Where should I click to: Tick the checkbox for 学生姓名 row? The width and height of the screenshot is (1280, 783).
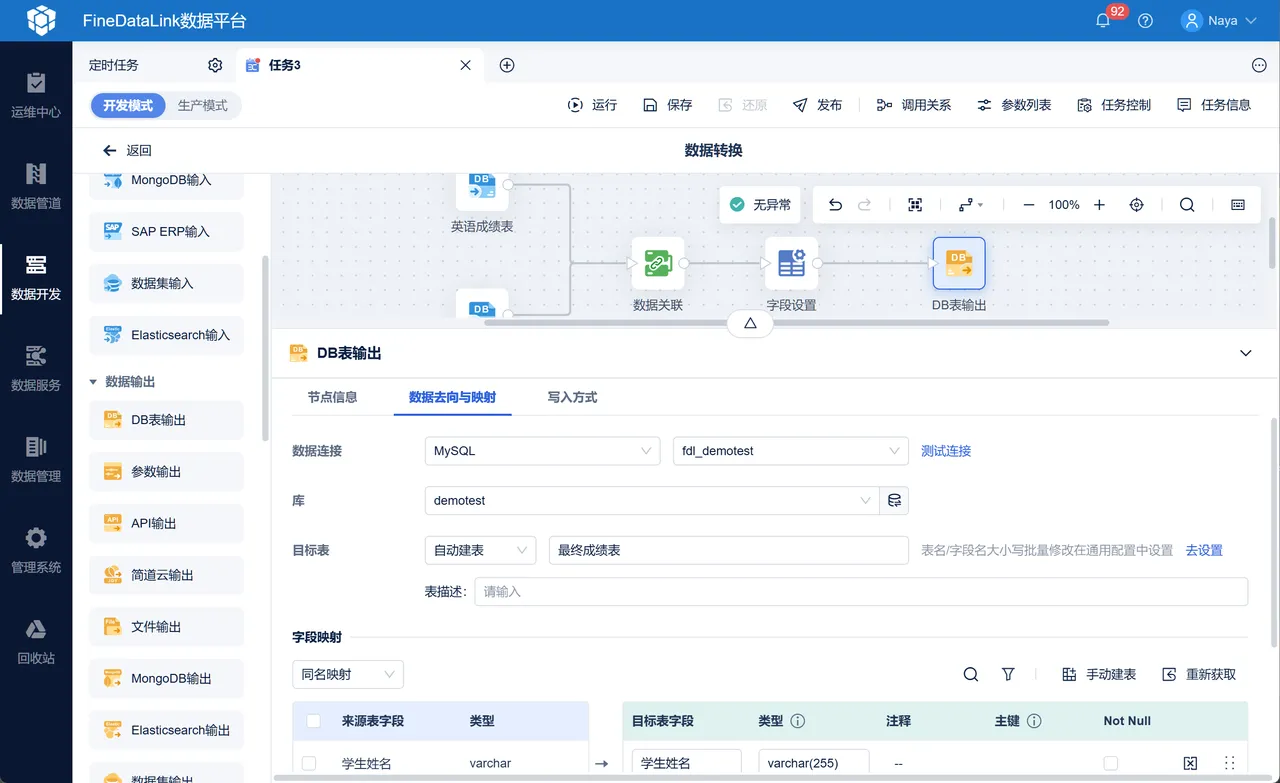click(x=309, y=763)
